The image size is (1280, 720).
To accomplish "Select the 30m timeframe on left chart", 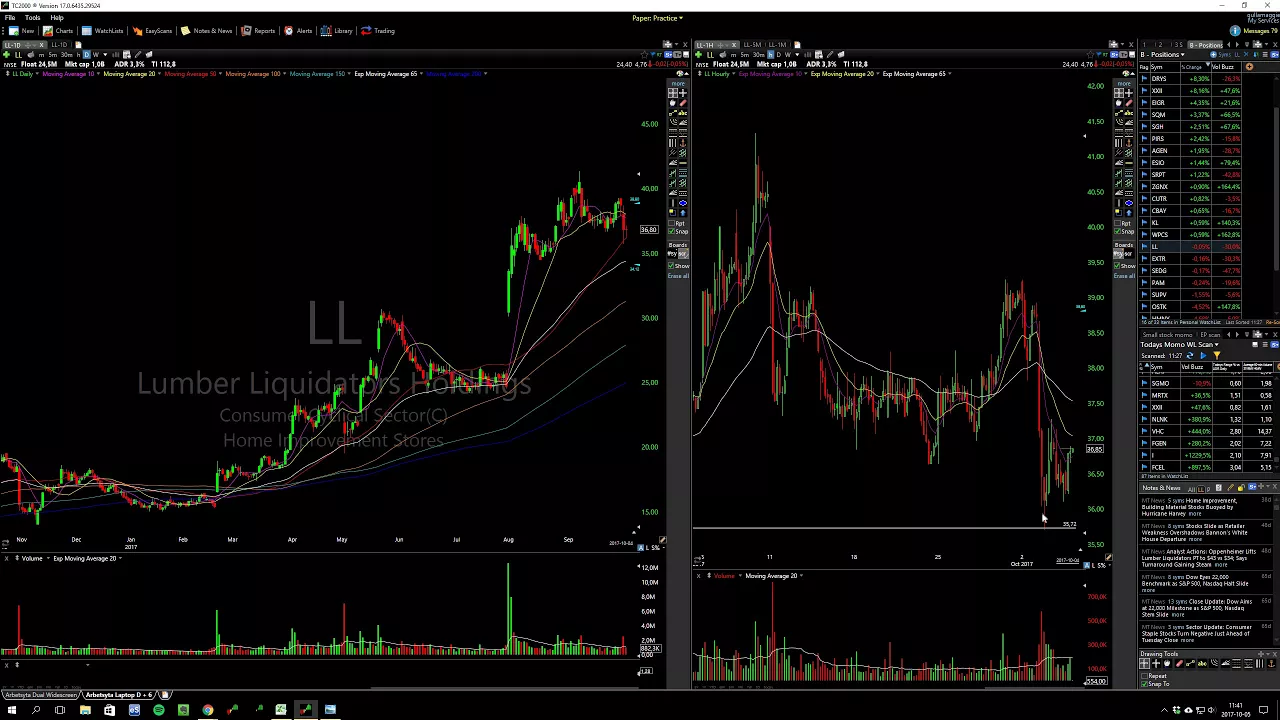I will click(67, 55).
